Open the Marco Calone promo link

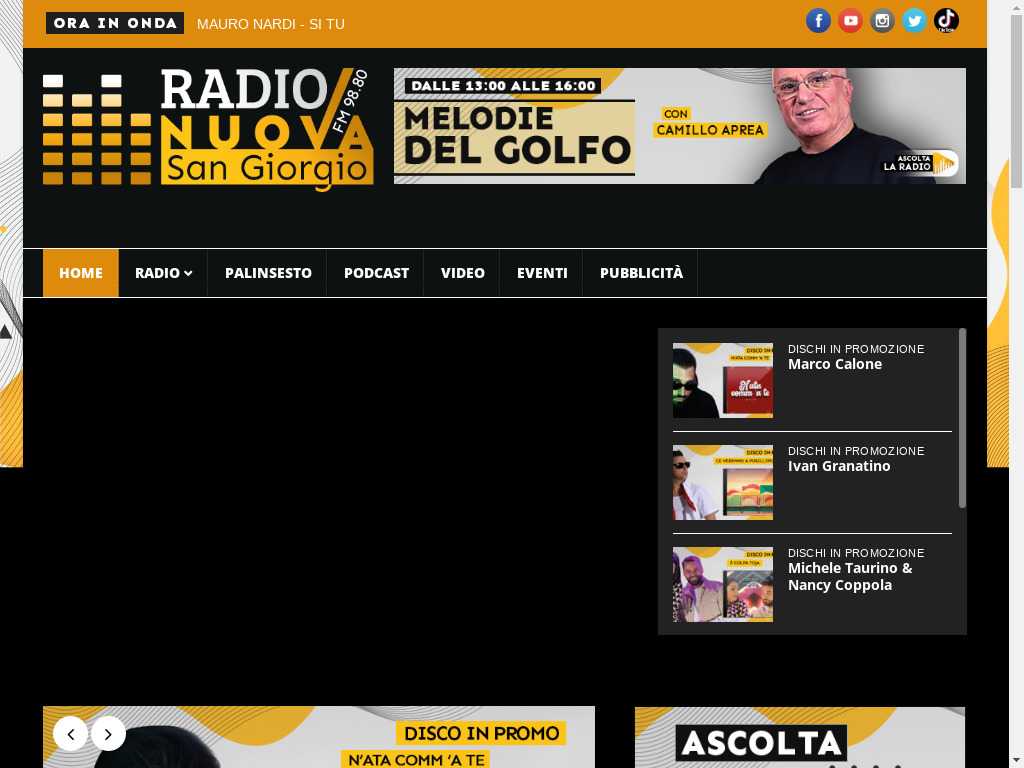point(835,364)
